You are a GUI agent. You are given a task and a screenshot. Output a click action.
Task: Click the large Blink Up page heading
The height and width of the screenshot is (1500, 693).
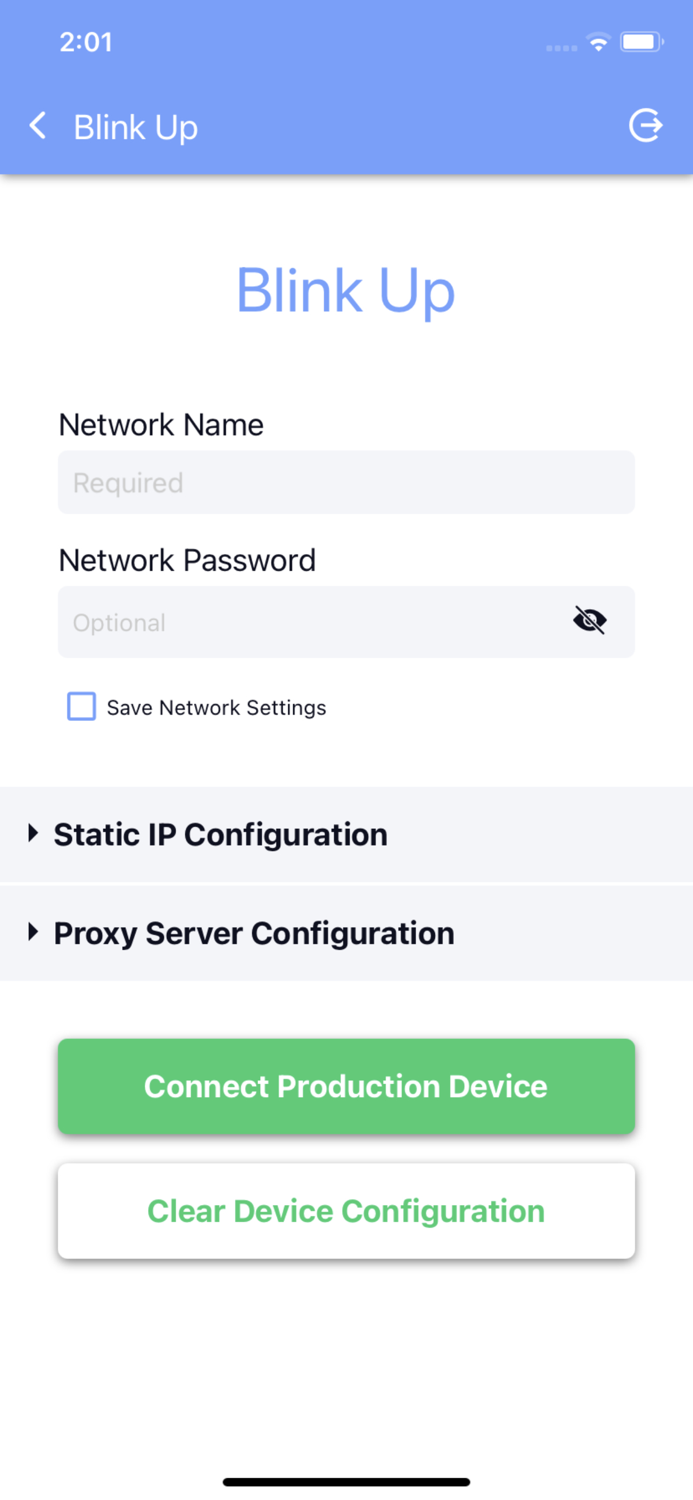coord(346,291)
